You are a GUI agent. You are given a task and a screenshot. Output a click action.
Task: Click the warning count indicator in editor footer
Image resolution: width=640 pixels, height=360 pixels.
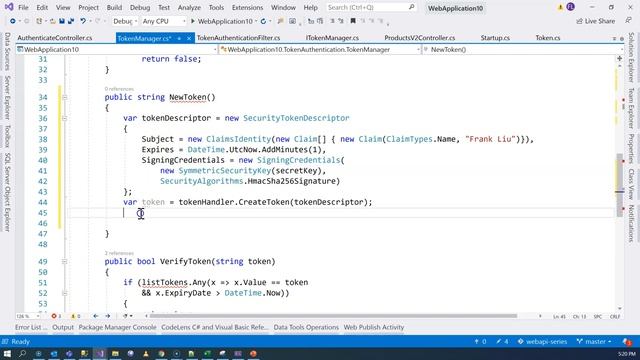point(76,316)
